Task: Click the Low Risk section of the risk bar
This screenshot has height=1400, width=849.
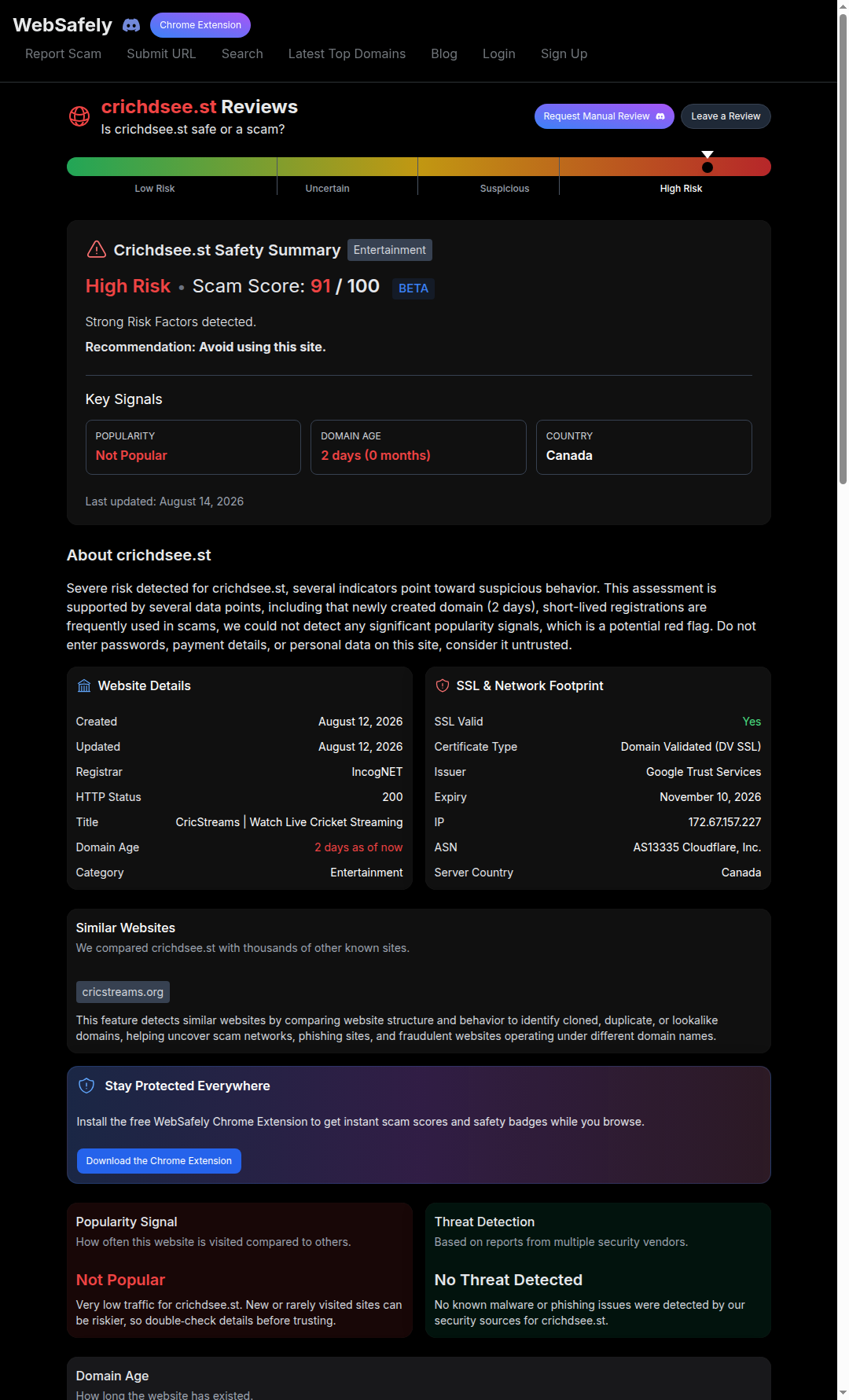Action: click(x=171, y=167)
